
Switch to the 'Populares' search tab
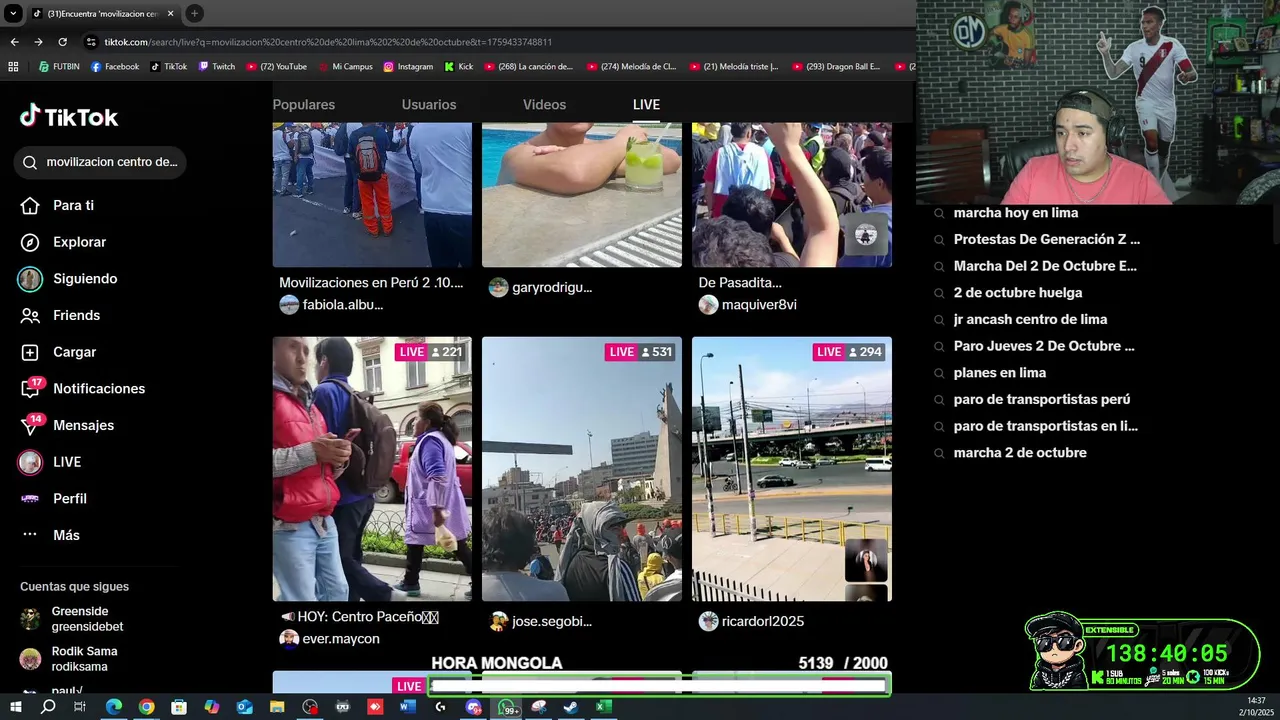304,105
